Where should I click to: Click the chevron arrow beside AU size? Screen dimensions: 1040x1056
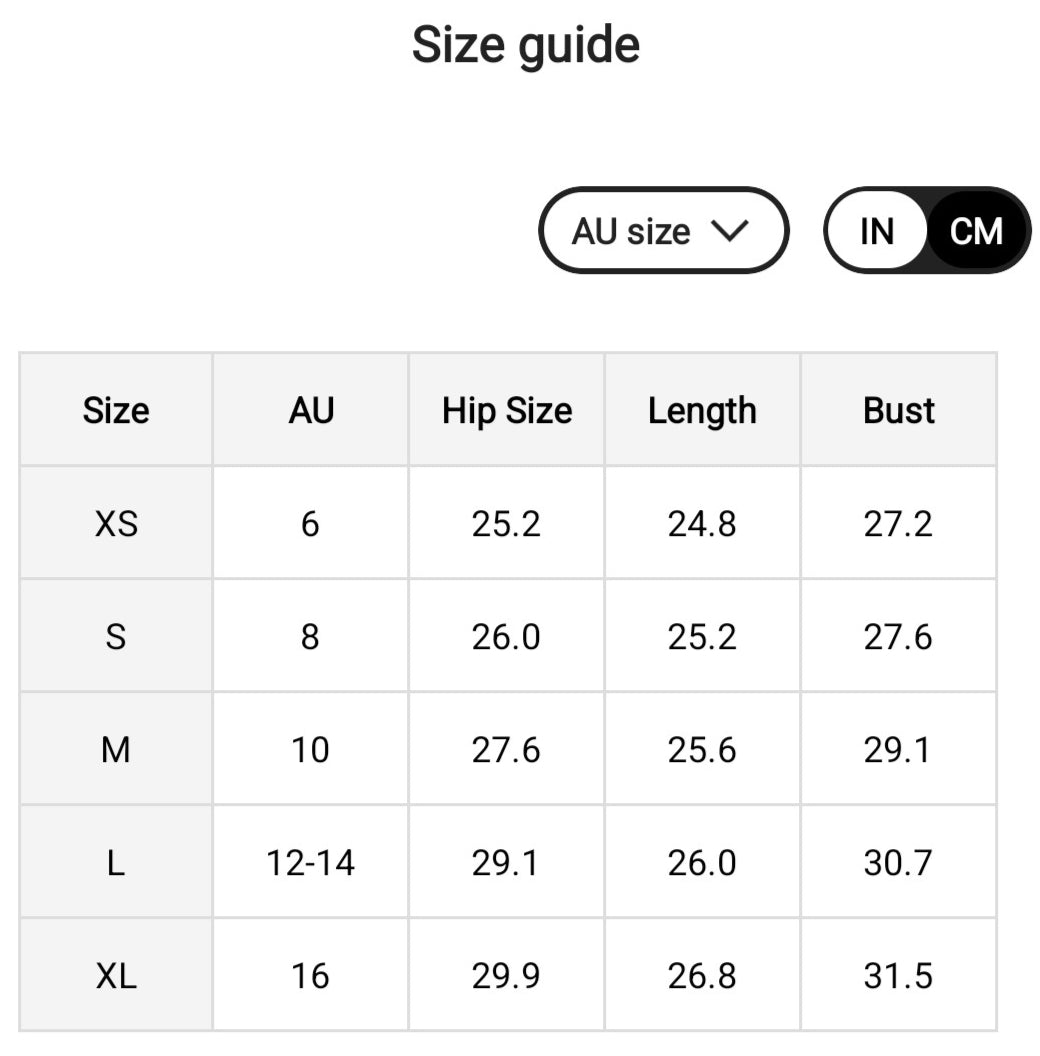pyautogui.click(x=729, y=231)
